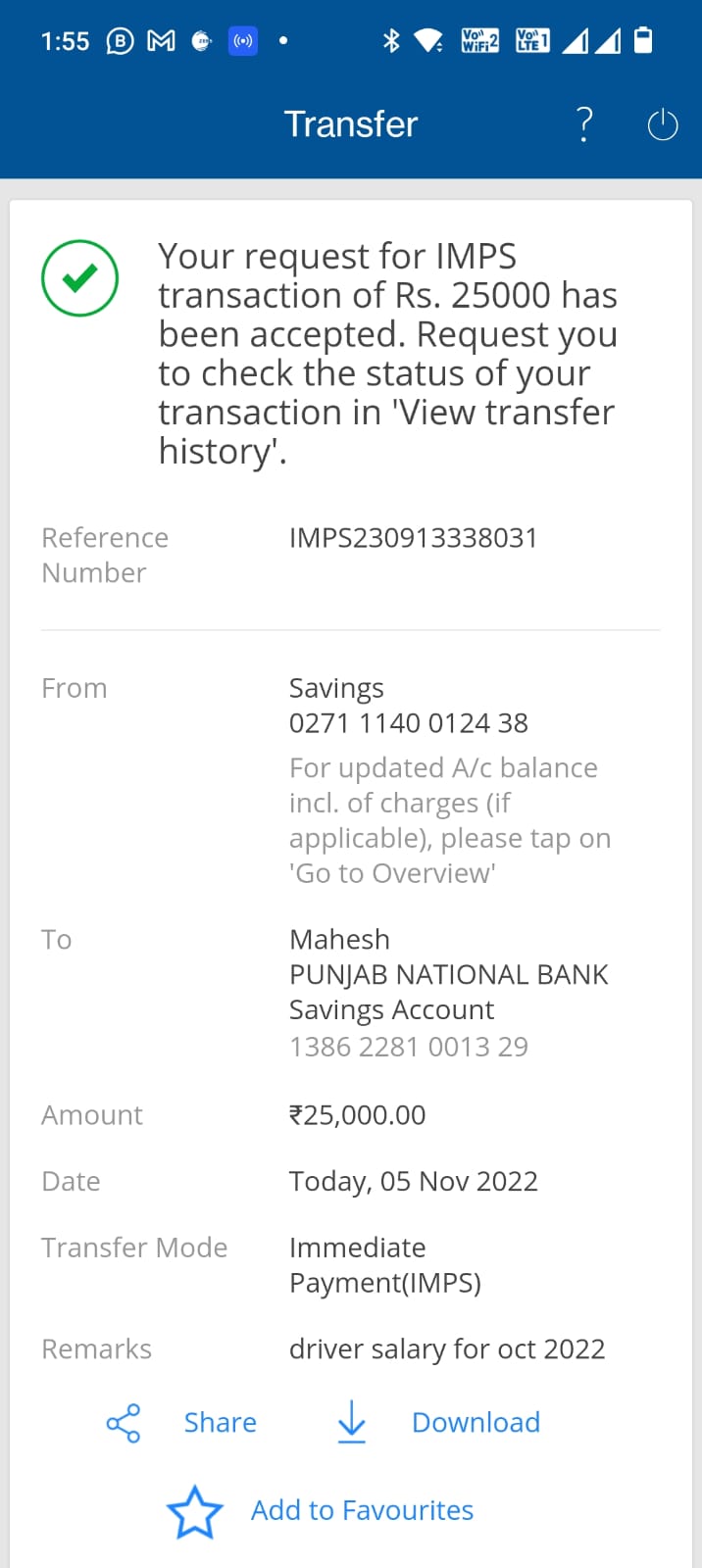Image resolution: width=702 pixels, height=1568 pixels.
Task: Tap the favourites star icon
Action: click(x=194, y=1511)
